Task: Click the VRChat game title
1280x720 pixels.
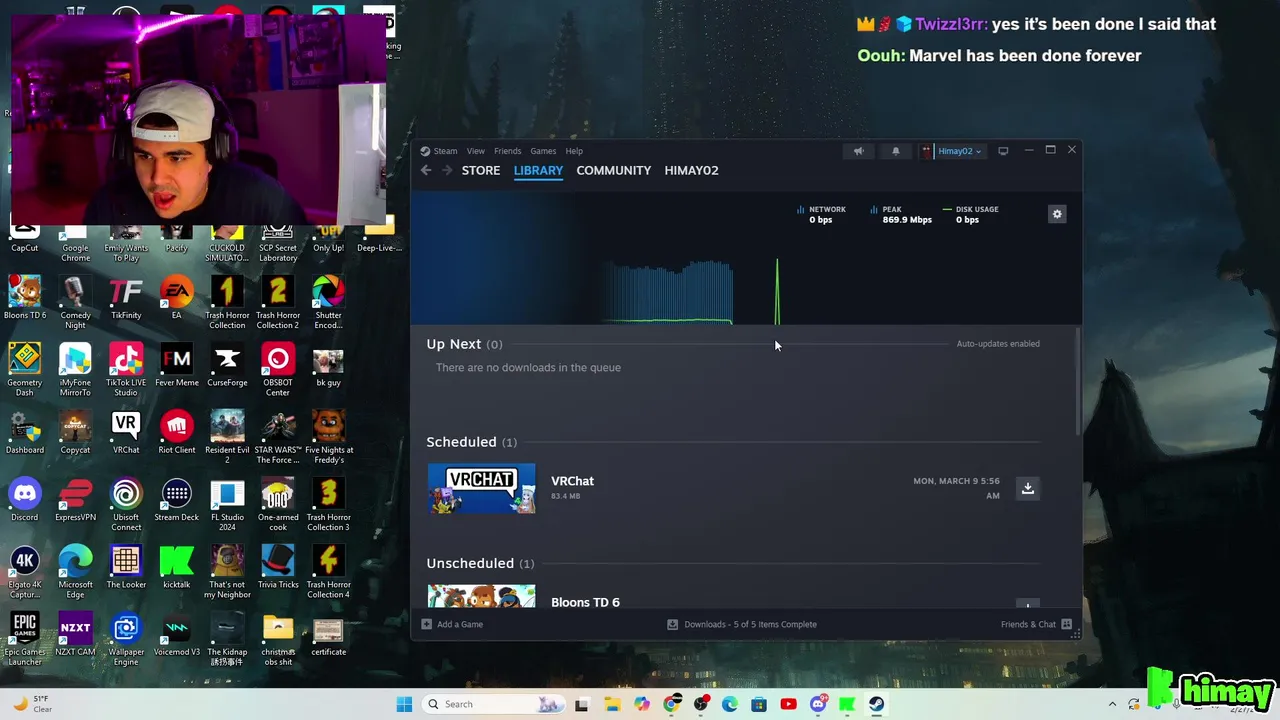Action: click(x=572, y=481)
